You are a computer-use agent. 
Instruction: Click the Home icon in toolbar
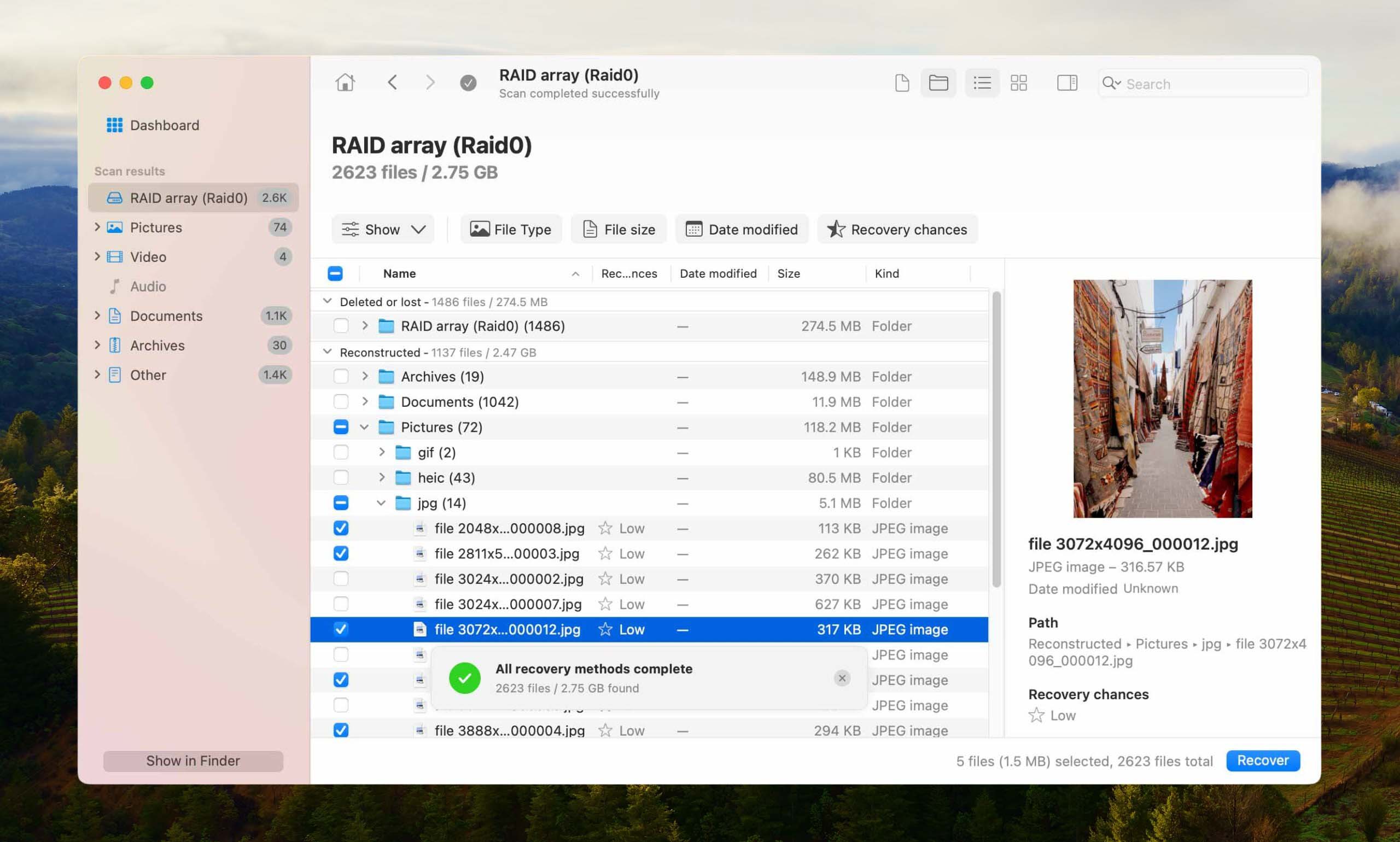pos(345,83)
